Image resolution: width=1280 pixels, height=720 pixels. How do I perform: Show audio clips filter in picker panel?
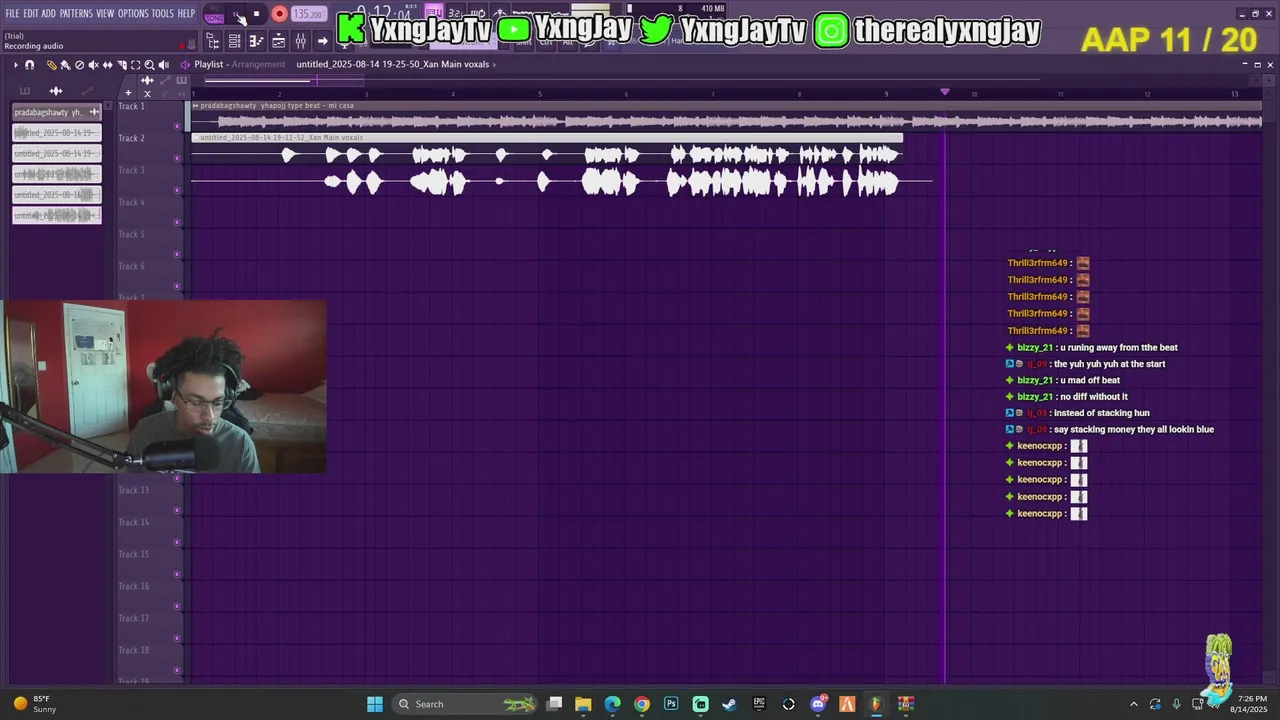[56, 91]
